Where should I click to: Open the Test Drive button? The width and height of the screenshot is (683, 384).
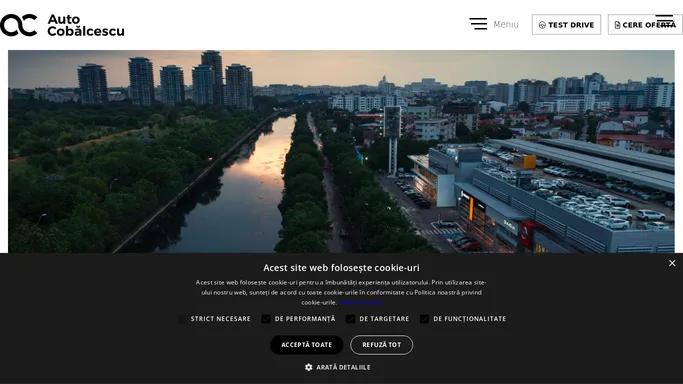[x=566, y=25]
